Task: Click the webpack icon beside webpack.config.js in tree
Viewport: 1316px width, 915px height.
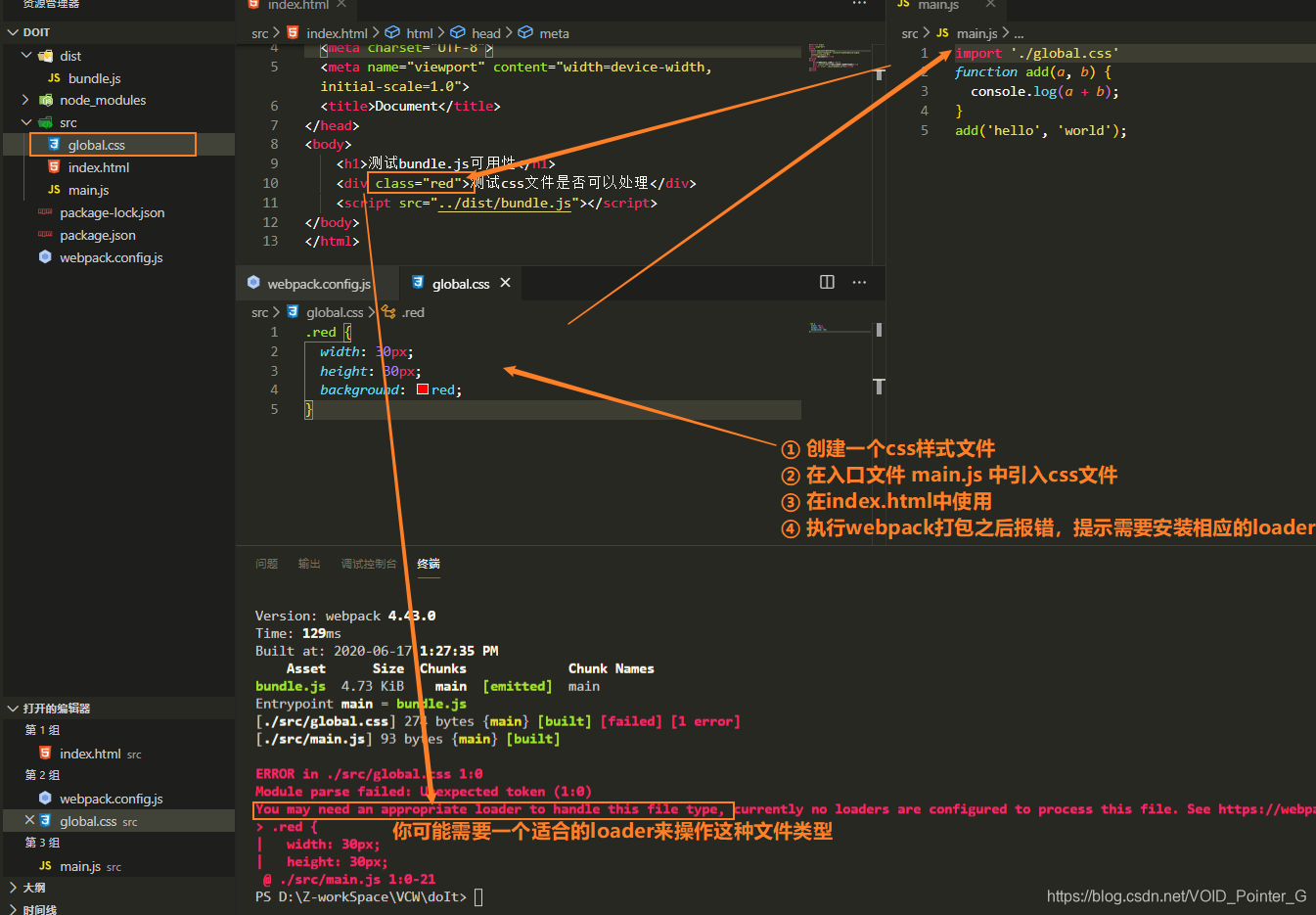Action: [45, 257]
